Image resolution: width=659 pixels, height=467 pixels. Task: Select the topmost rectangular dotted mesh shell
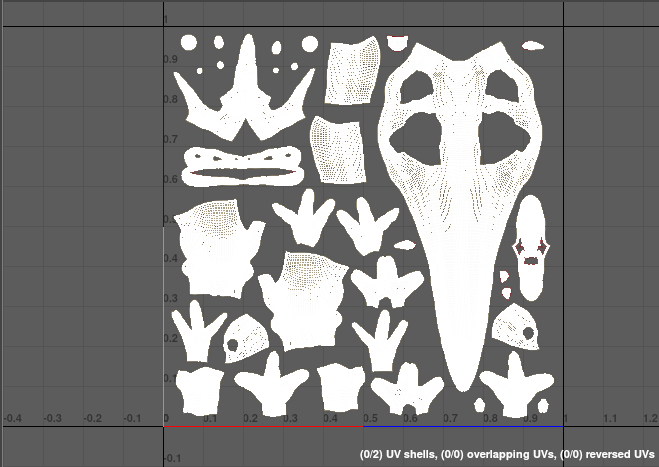352,71
